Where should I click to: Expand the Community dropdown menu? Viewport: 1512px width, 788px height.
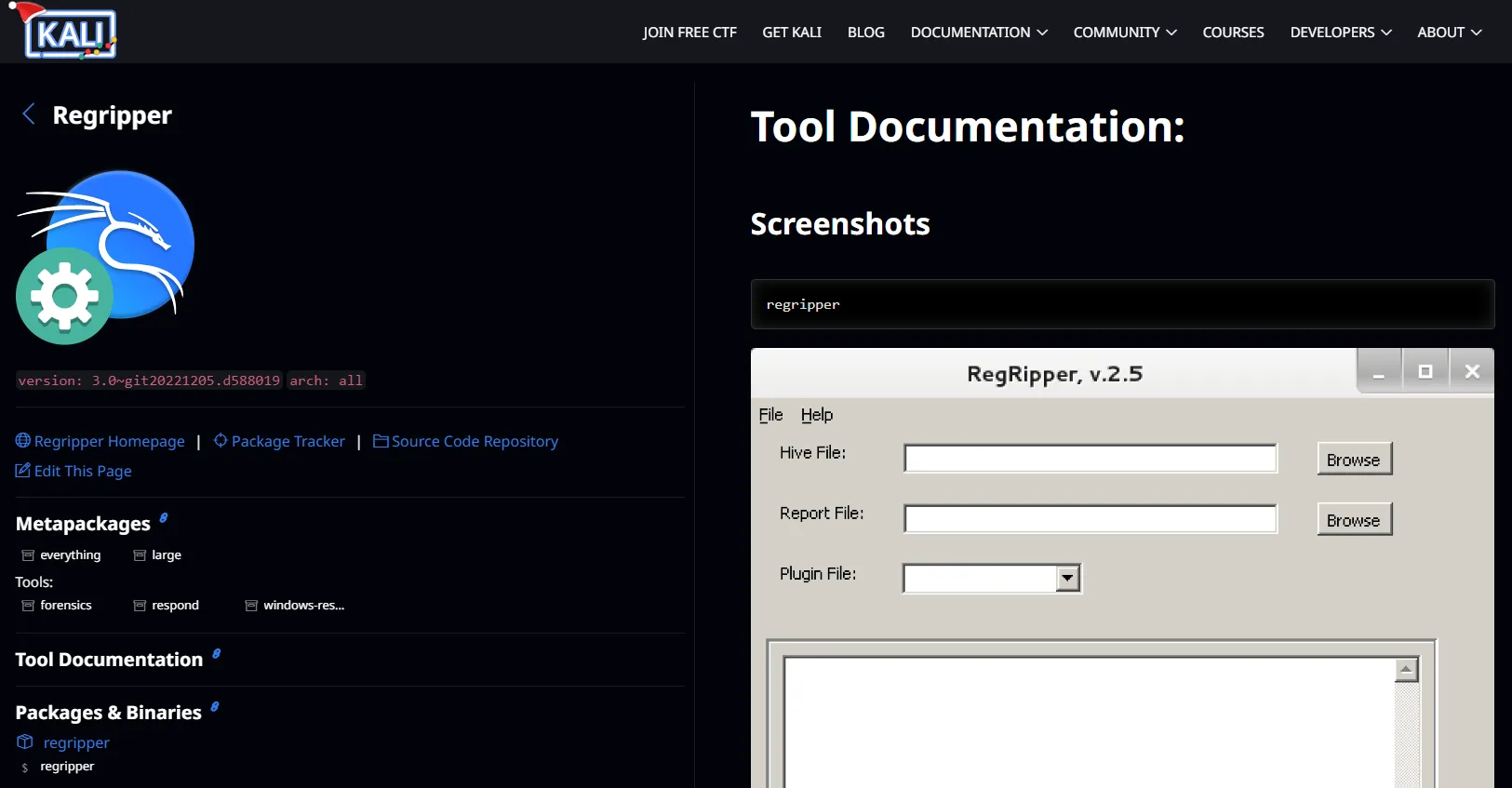pos(1124,32)
